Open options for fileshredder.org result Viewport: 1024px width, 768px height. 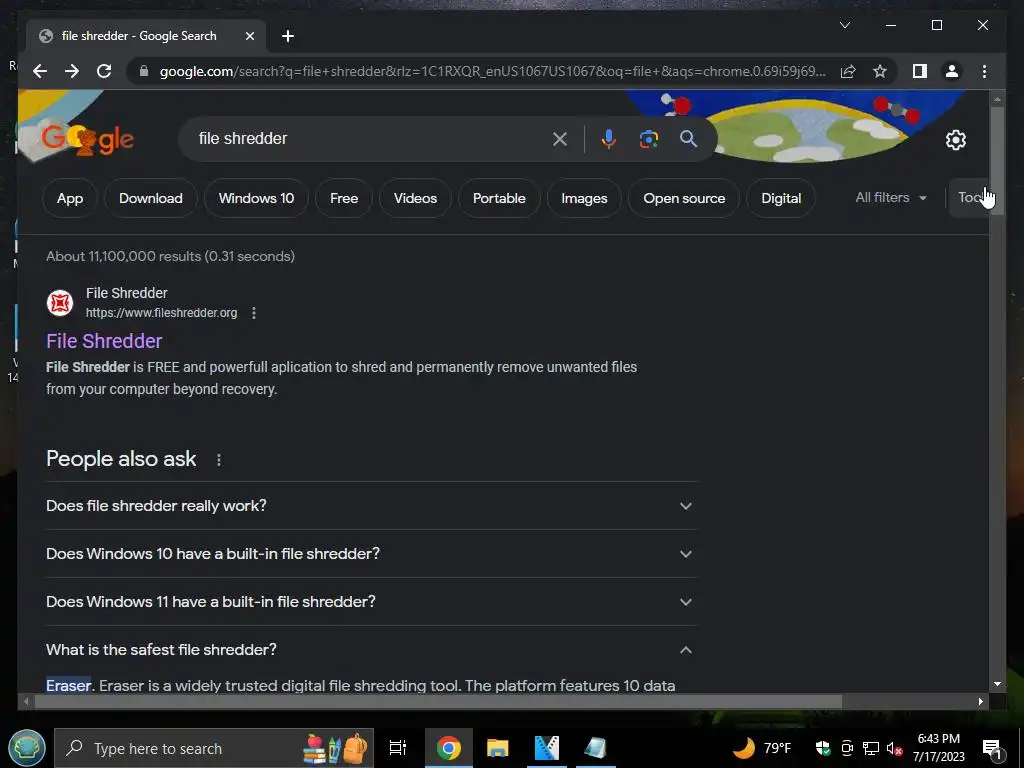coord(254,313)
